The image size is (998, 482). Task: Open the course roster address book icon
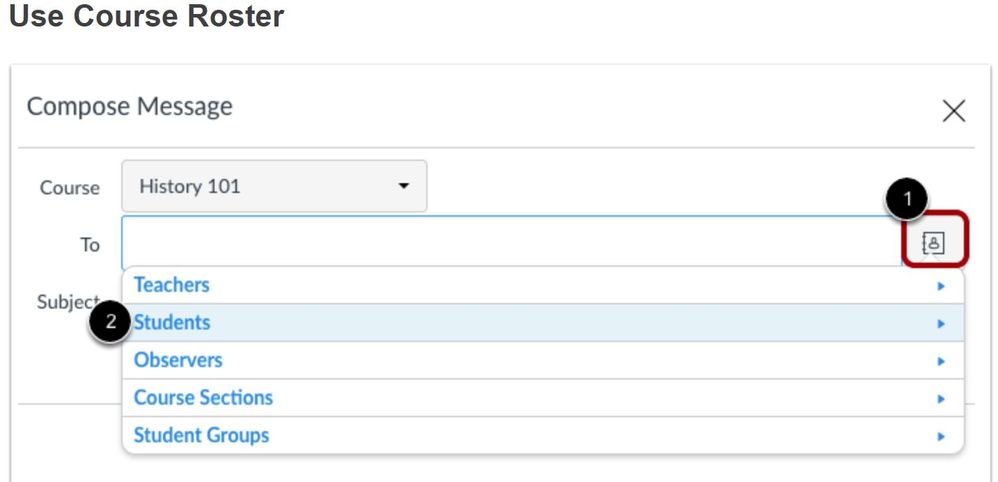(934, 243)
